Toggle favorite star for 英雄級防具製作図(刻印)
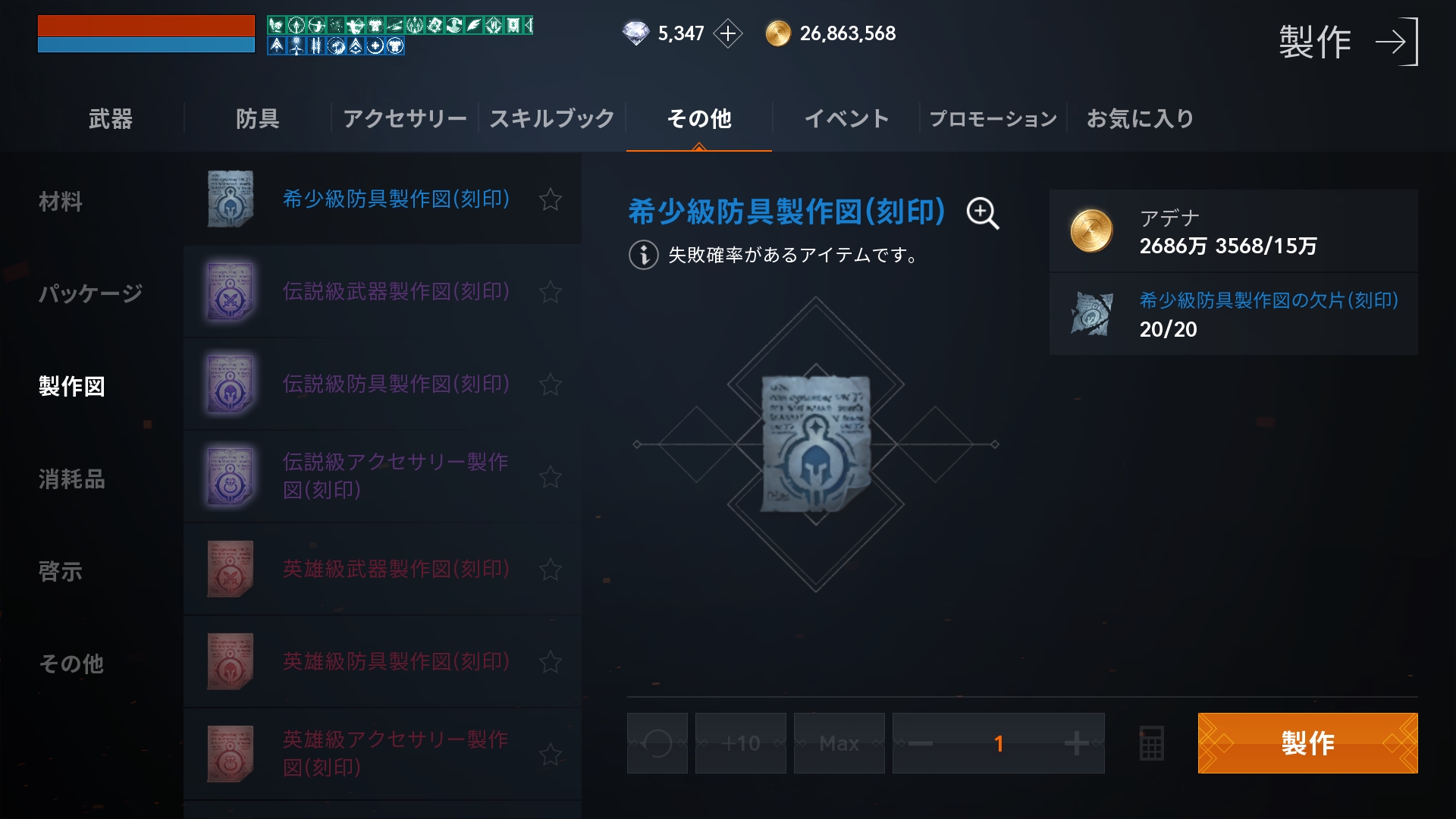1456x819 pixels. tap(551, 662)
